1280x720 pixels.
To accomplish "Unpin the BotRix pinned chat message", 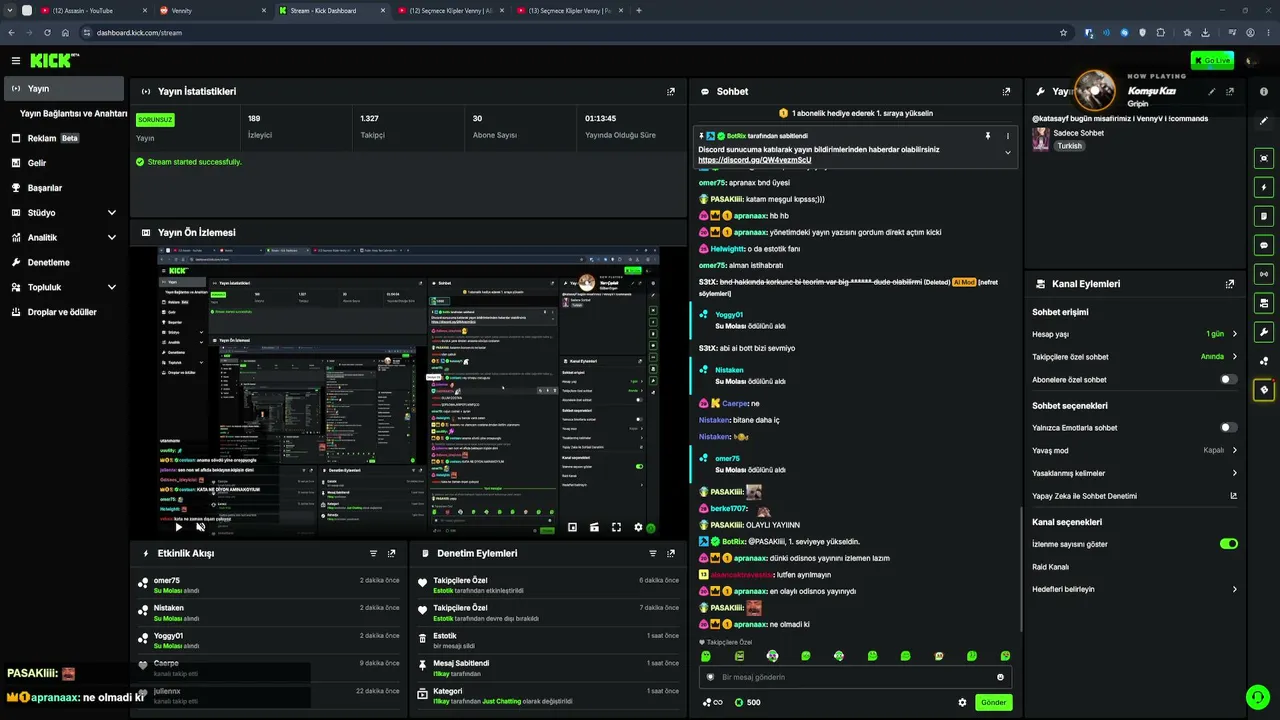I will pos(988,135).
